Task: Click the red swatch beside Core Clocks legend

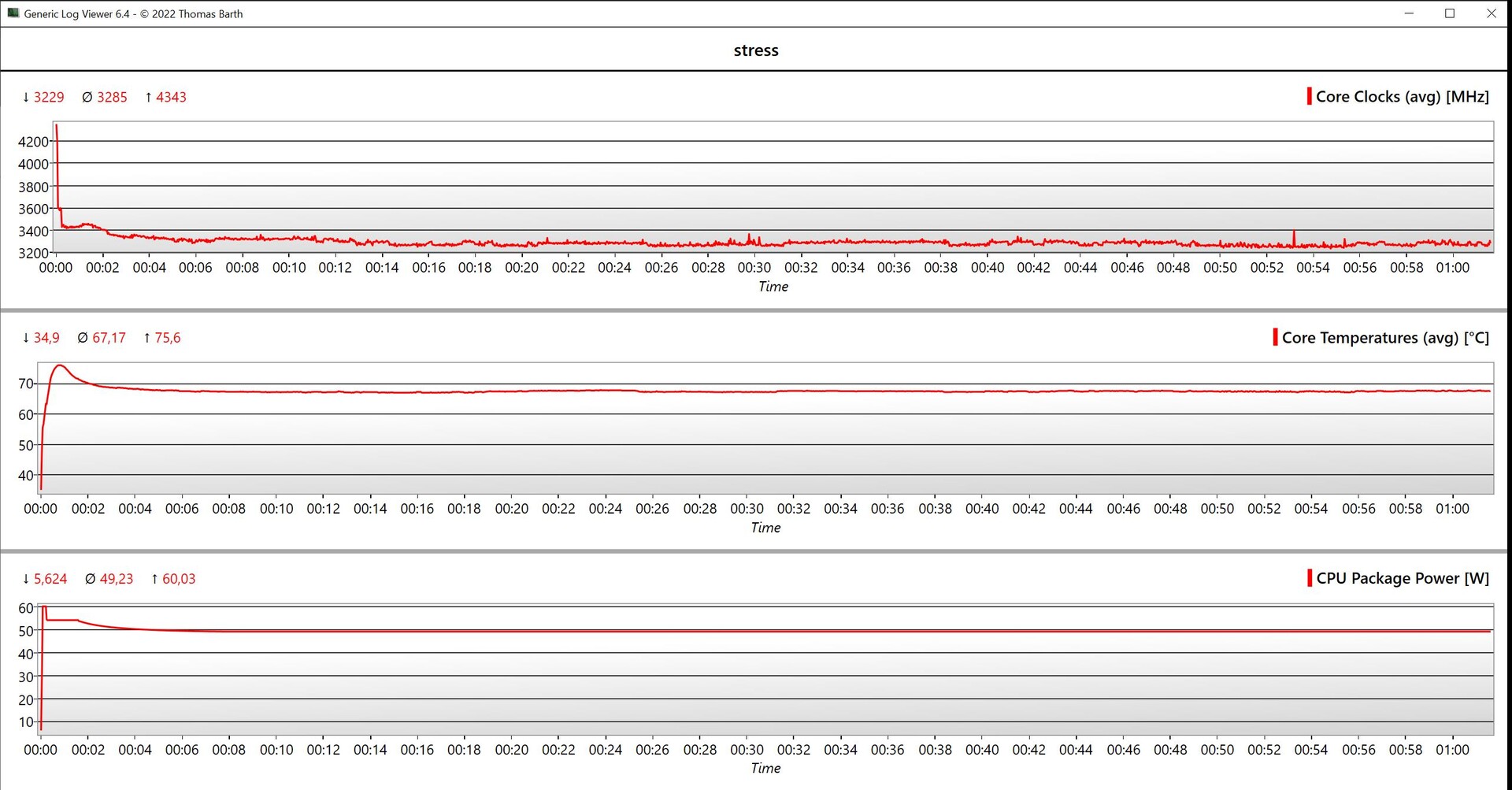Action: [x=1309, y=97]
